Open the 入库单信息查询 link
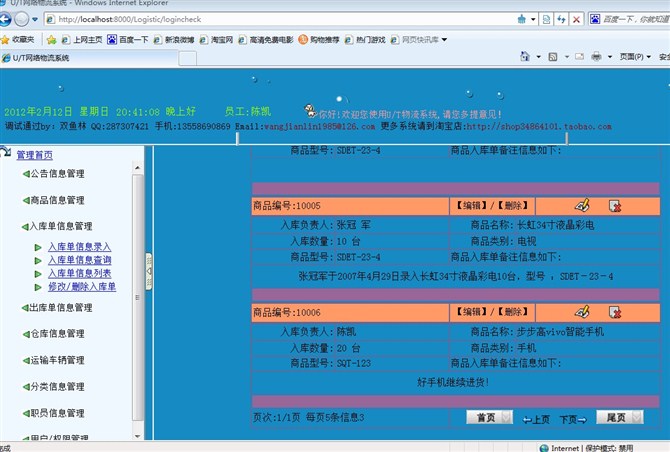670x452 pixels. coord(79,260)
